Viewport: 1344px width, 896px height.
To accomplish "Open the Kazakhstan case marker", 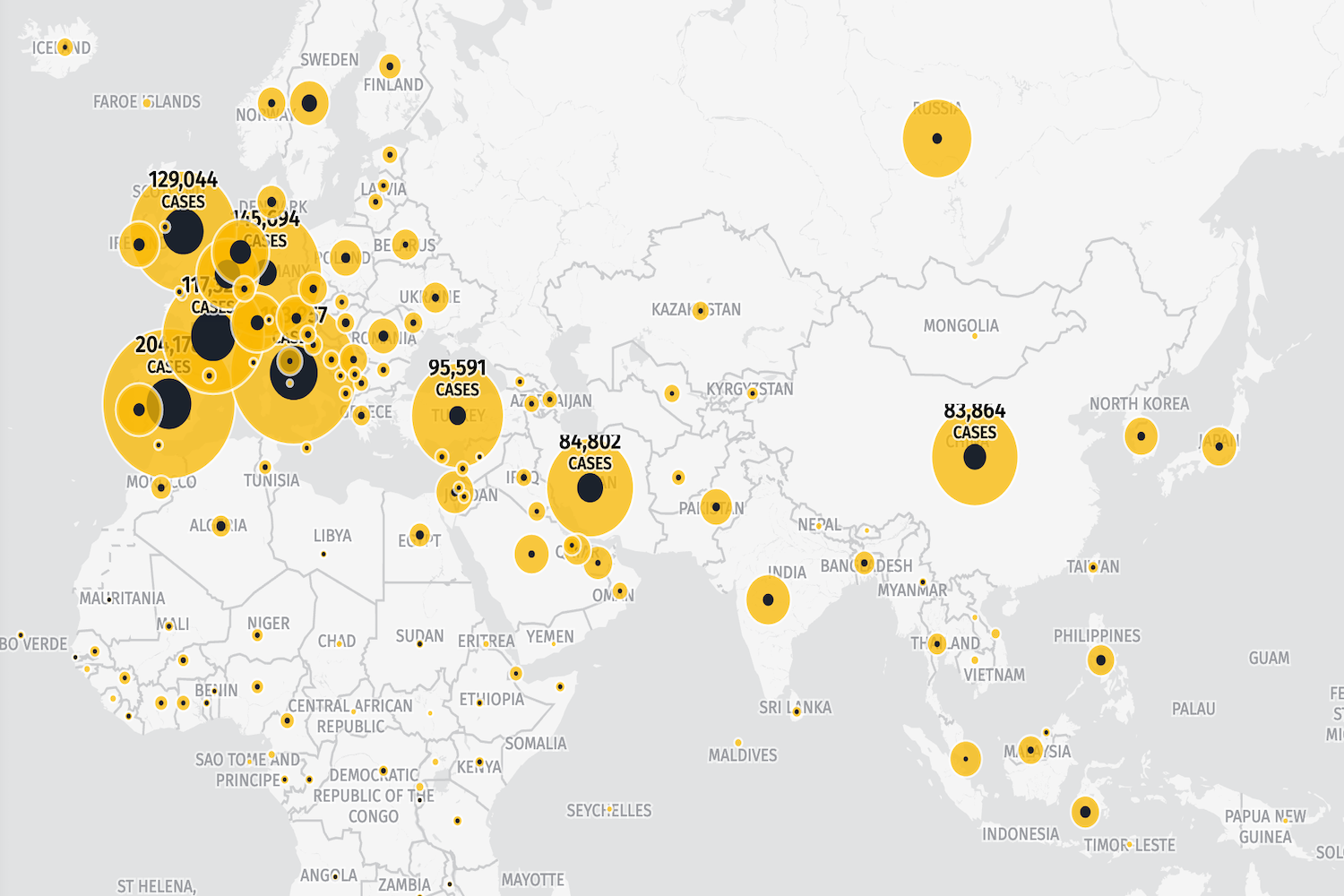I will pos(701,311).
